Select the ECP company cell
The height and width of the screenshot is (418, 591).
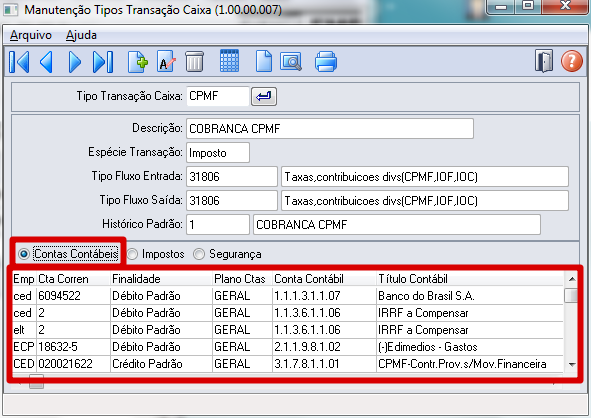[x=24, y=347]
